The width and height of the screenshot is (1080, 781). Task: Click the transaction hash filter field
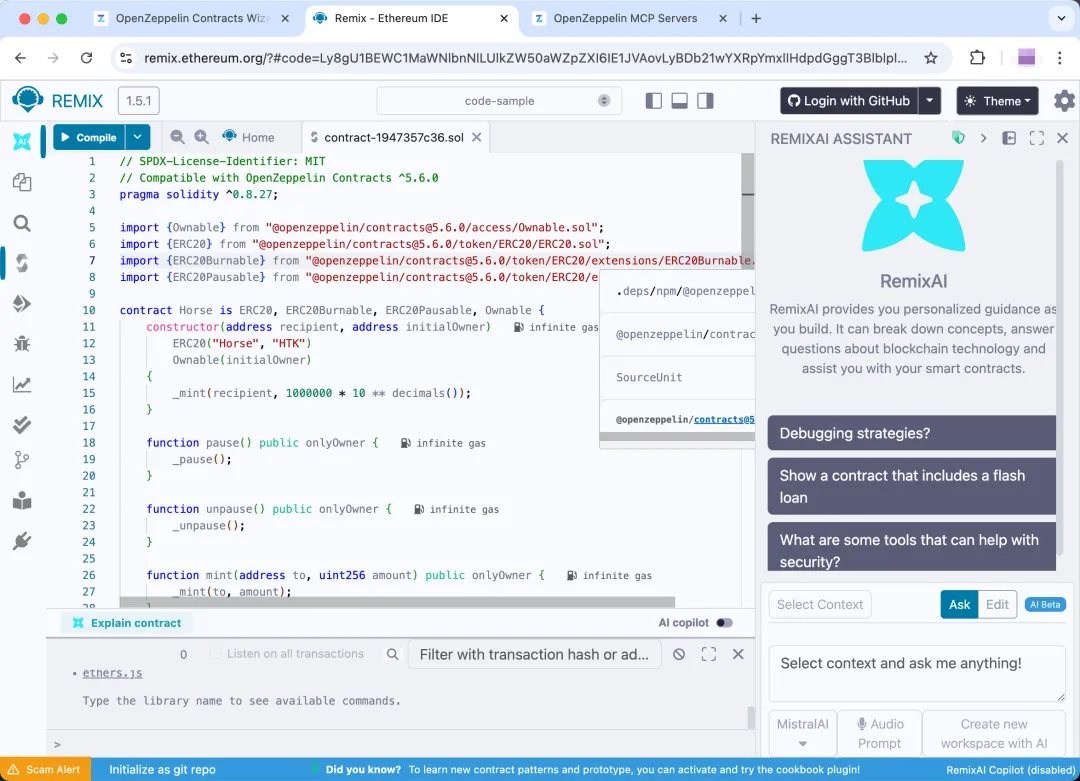tap(534, 654)
